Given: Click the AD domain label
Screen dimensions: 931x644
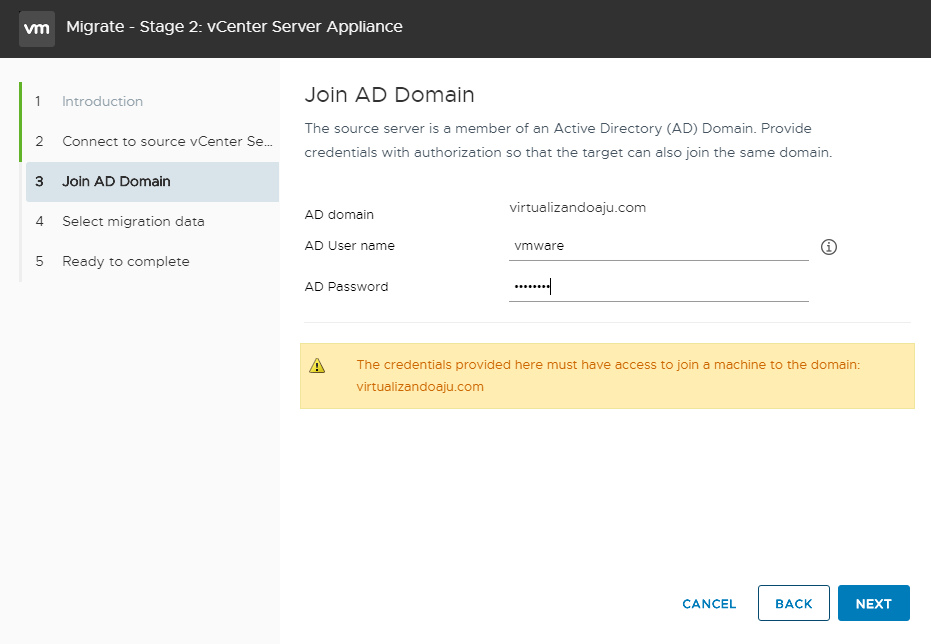Looking at the screenshot, I should (x=339, y=215).
